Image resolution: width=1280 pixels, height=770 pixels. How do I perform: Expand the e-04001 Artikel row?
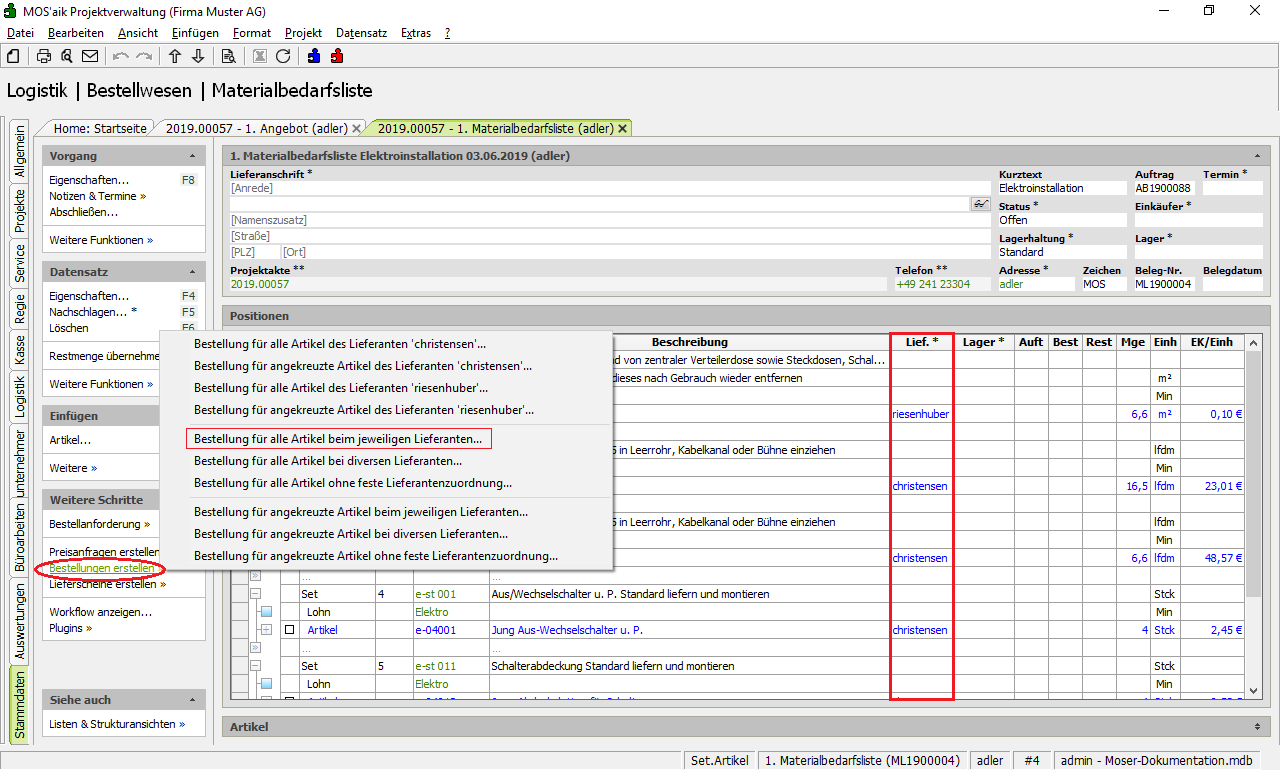point(266,630)
